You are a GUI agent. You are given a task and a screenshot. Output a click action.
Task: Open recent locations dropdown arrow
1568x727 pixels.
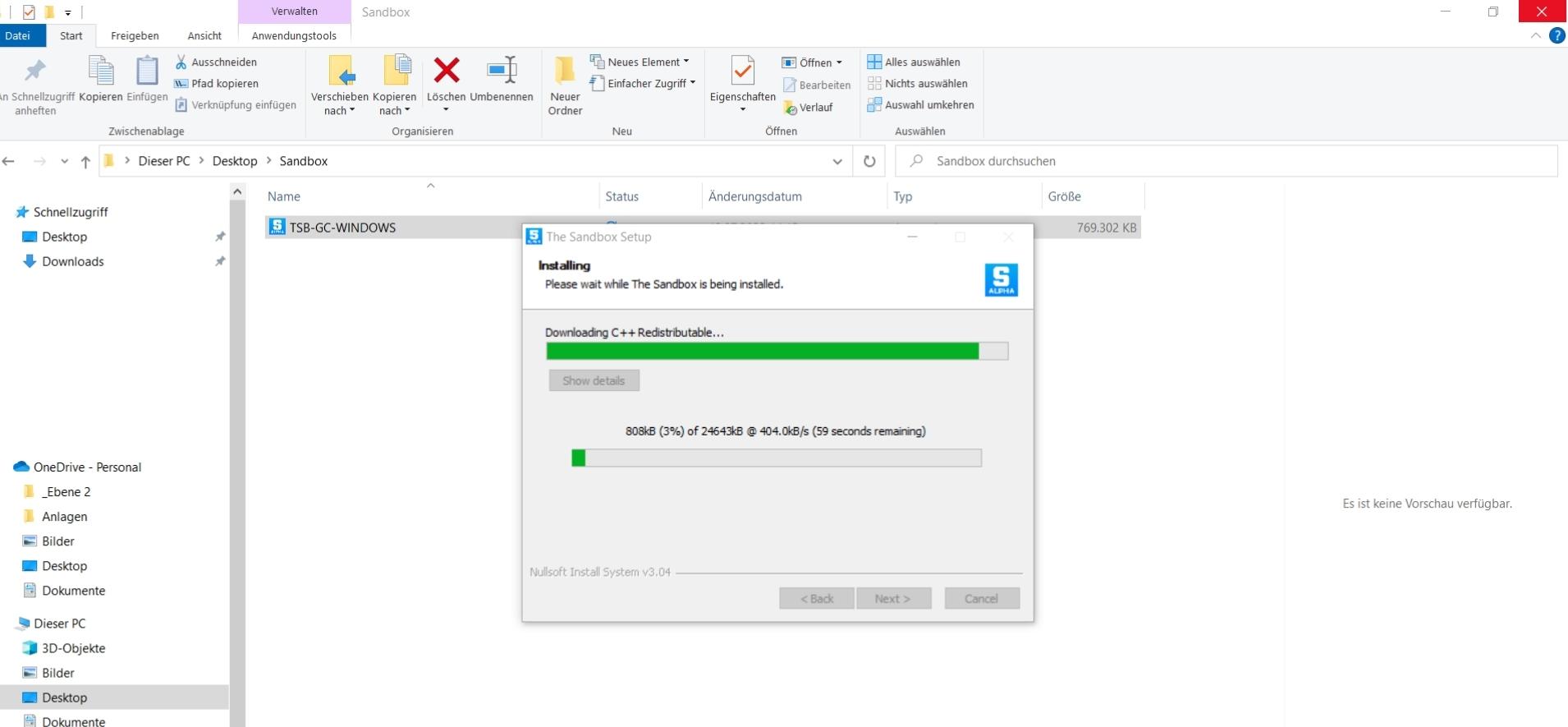pyautogui.click(x=64, y=162)
